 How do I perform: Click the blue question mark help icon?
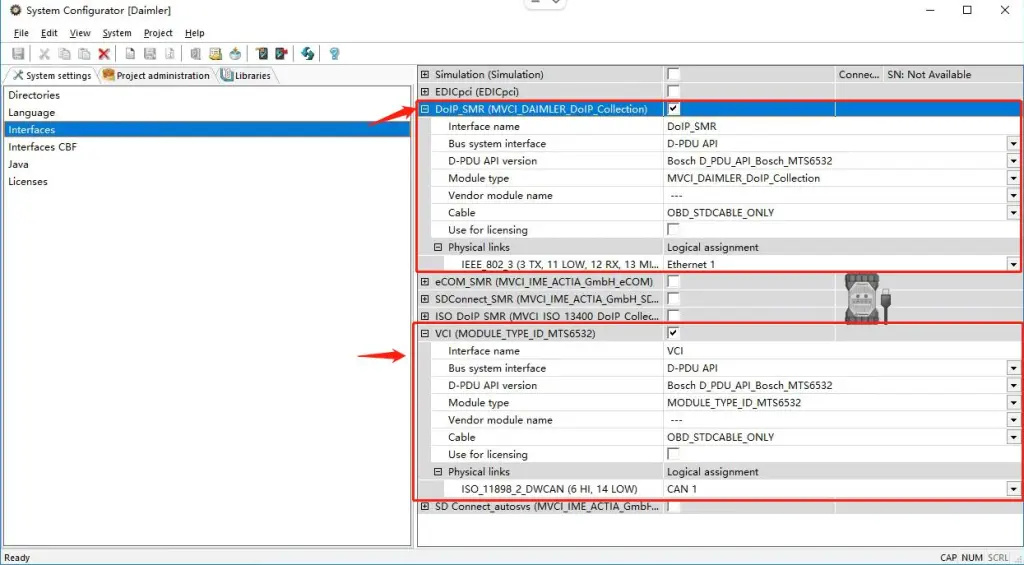tap(334, 54)
